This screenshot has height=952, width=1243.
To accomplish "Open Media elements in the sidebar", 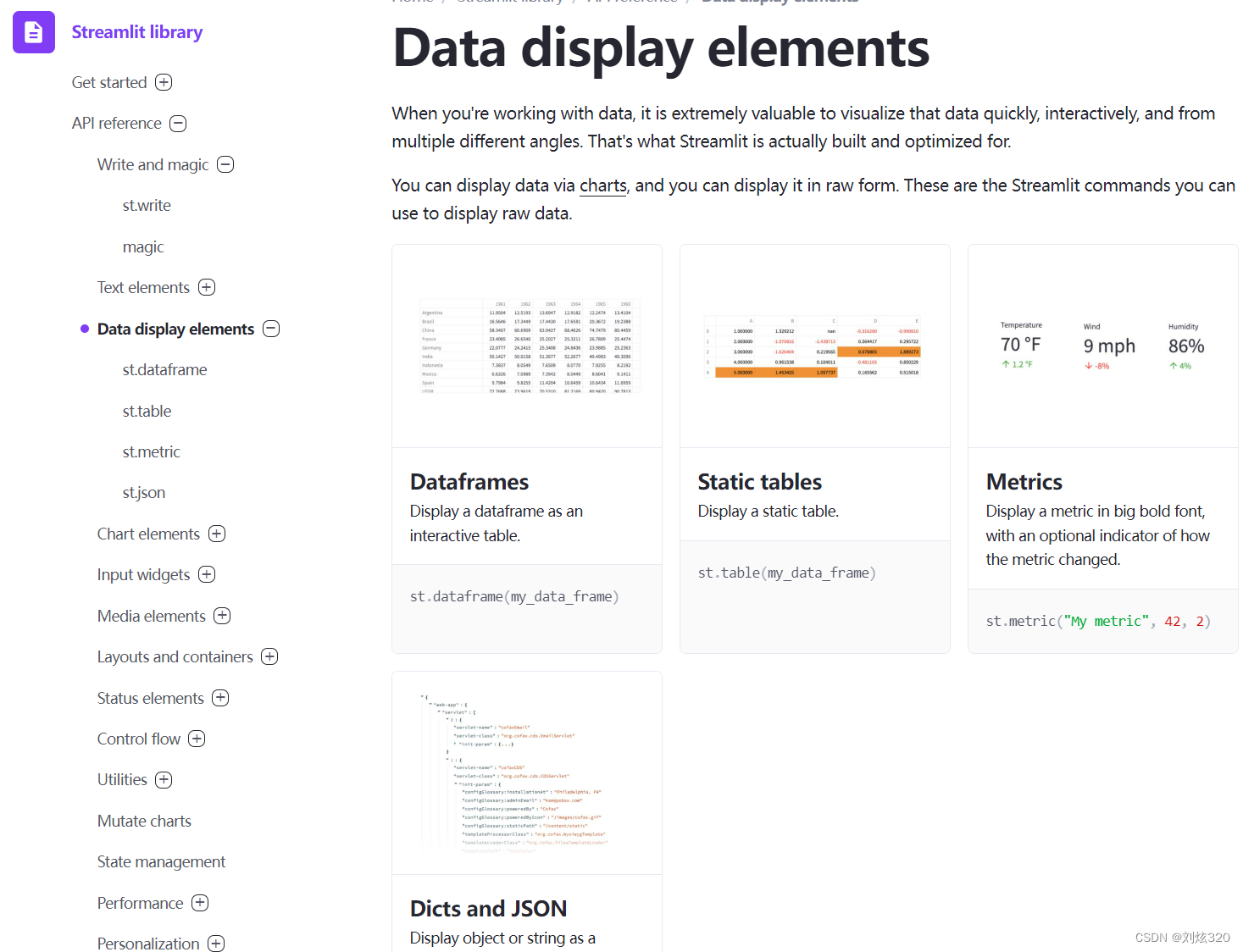I will tap(151, 616).
